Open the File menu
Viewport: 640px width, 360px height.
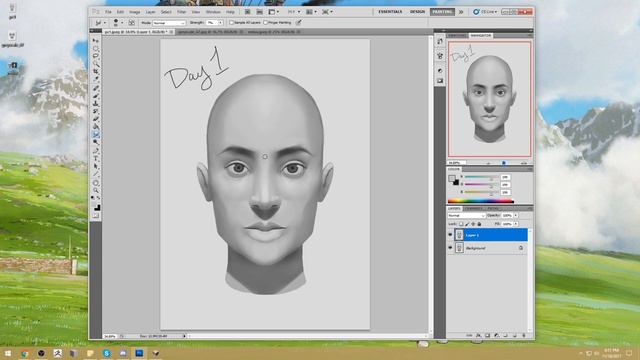tap(108, 12)
